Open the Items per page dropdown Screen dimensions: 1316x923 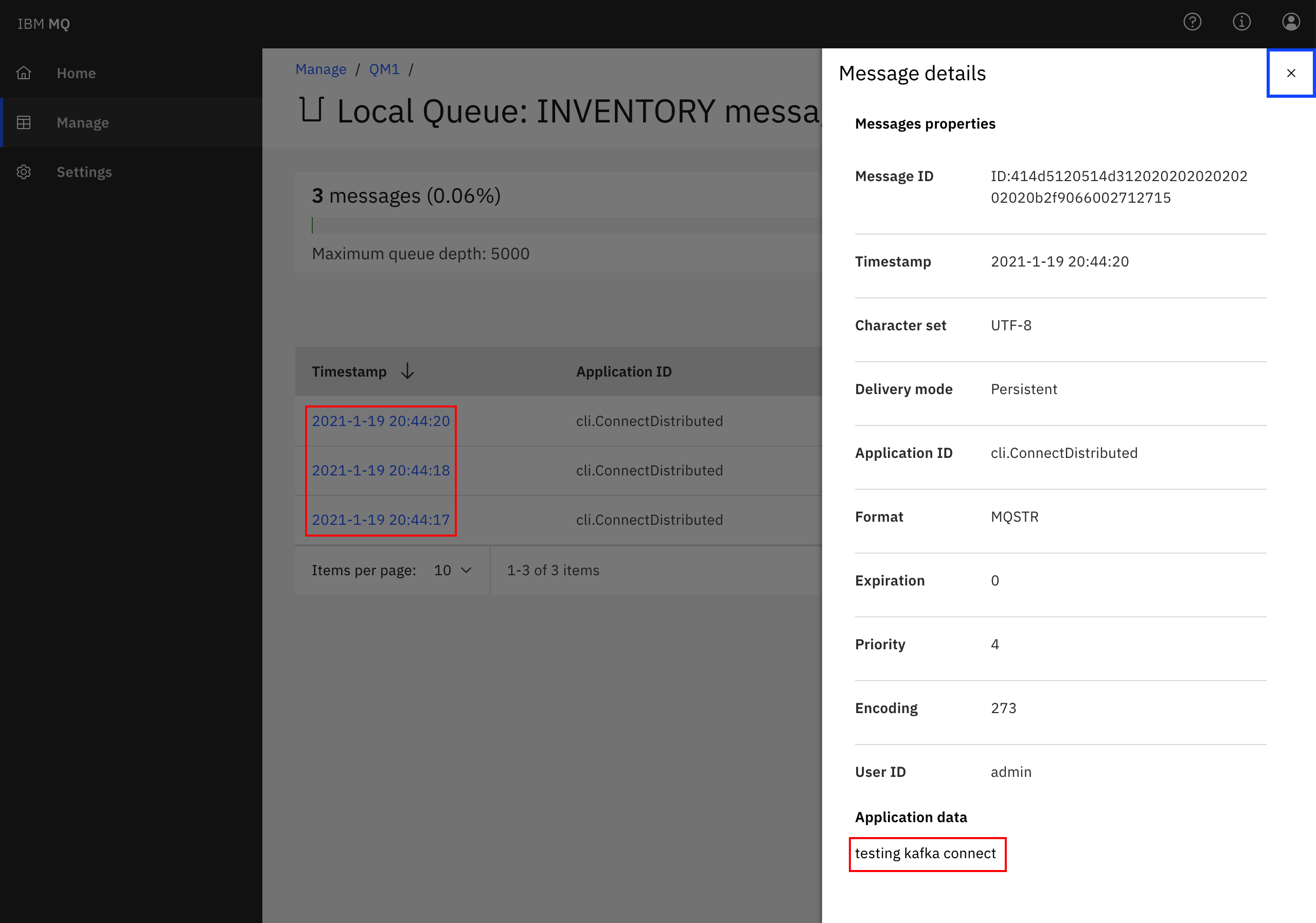(452, 570)
